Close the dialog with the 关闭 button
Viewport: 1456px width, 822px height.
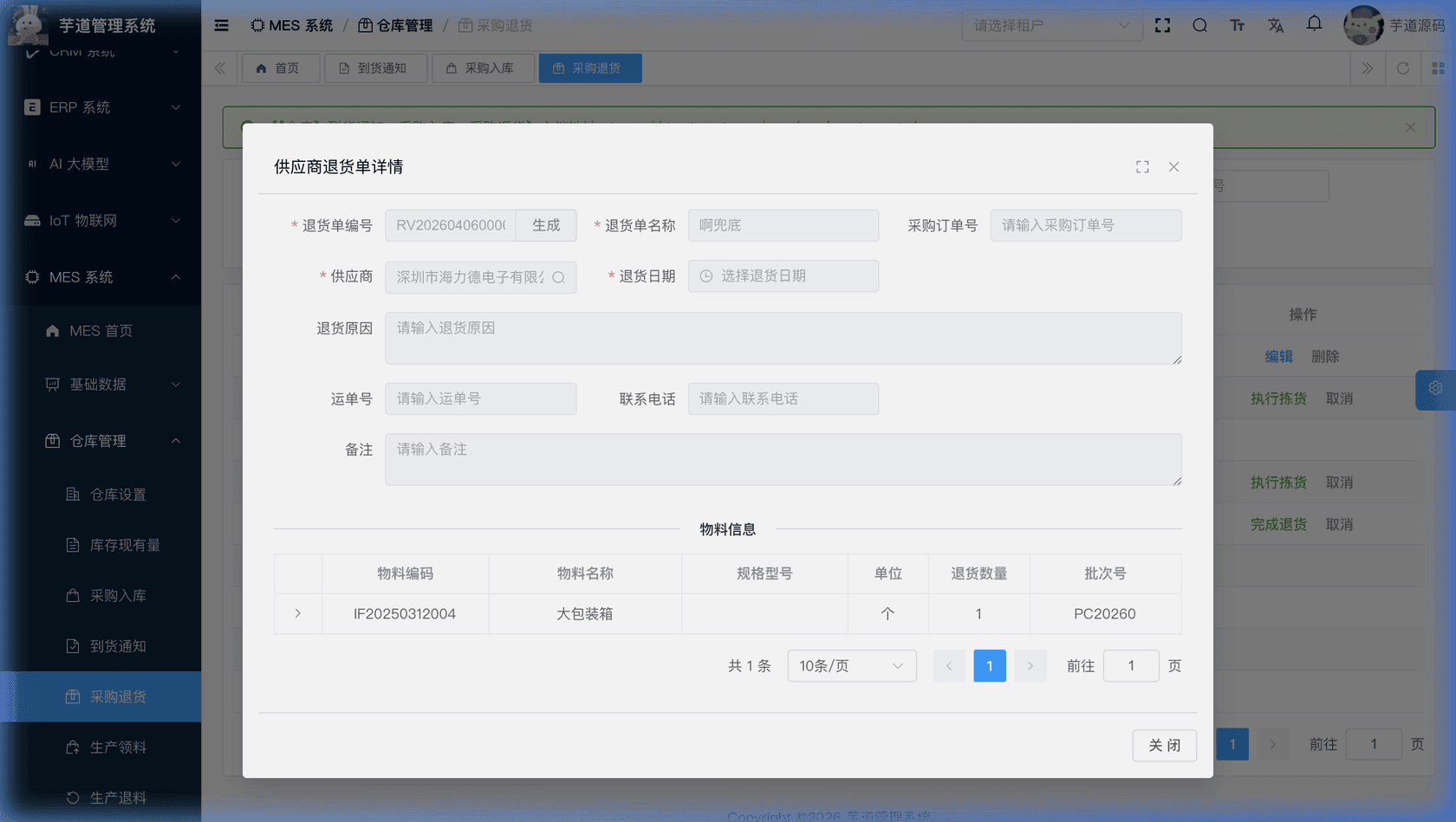[1164, 745]
